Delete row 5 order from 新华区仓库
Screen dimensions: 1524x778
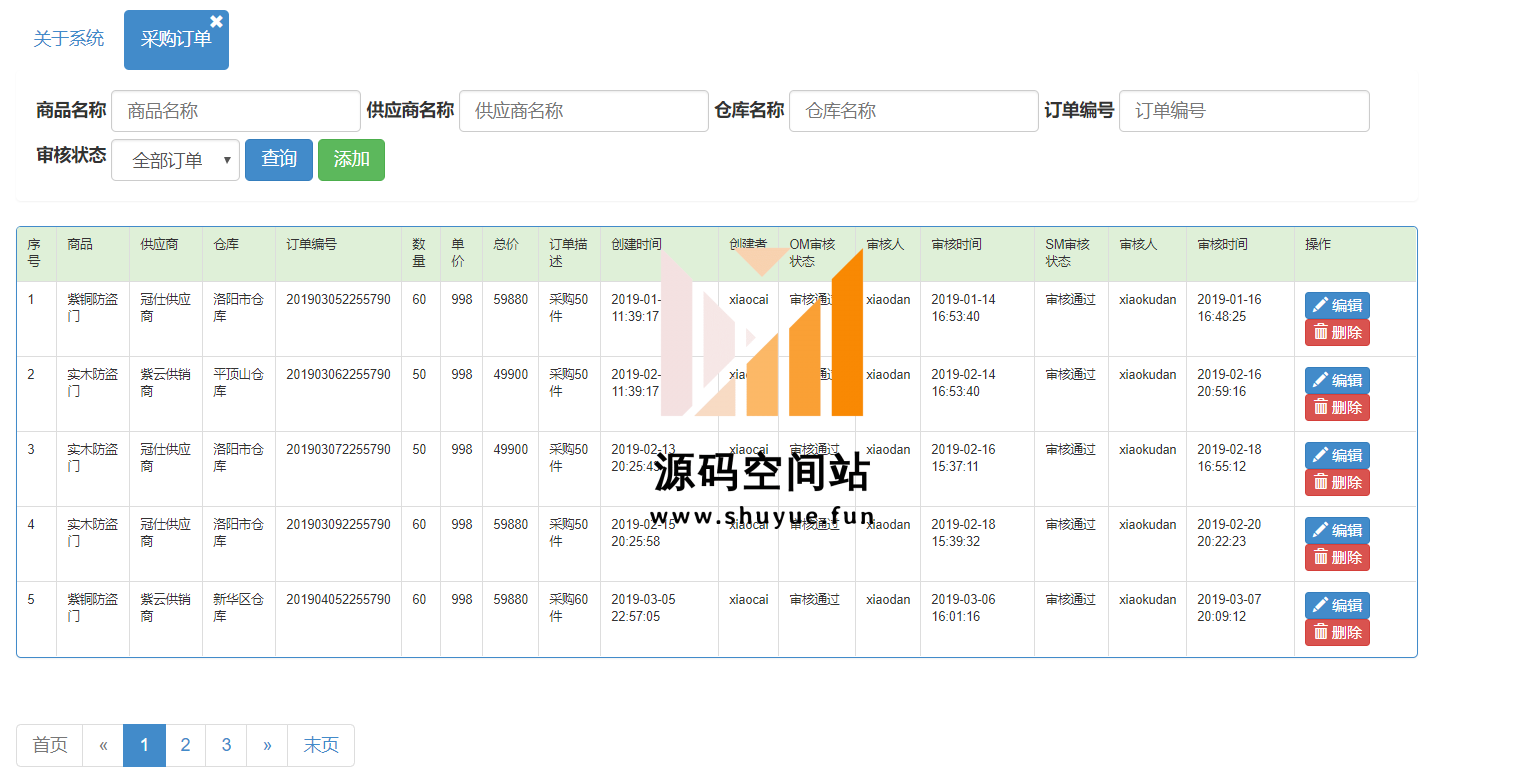point(1336,633)
